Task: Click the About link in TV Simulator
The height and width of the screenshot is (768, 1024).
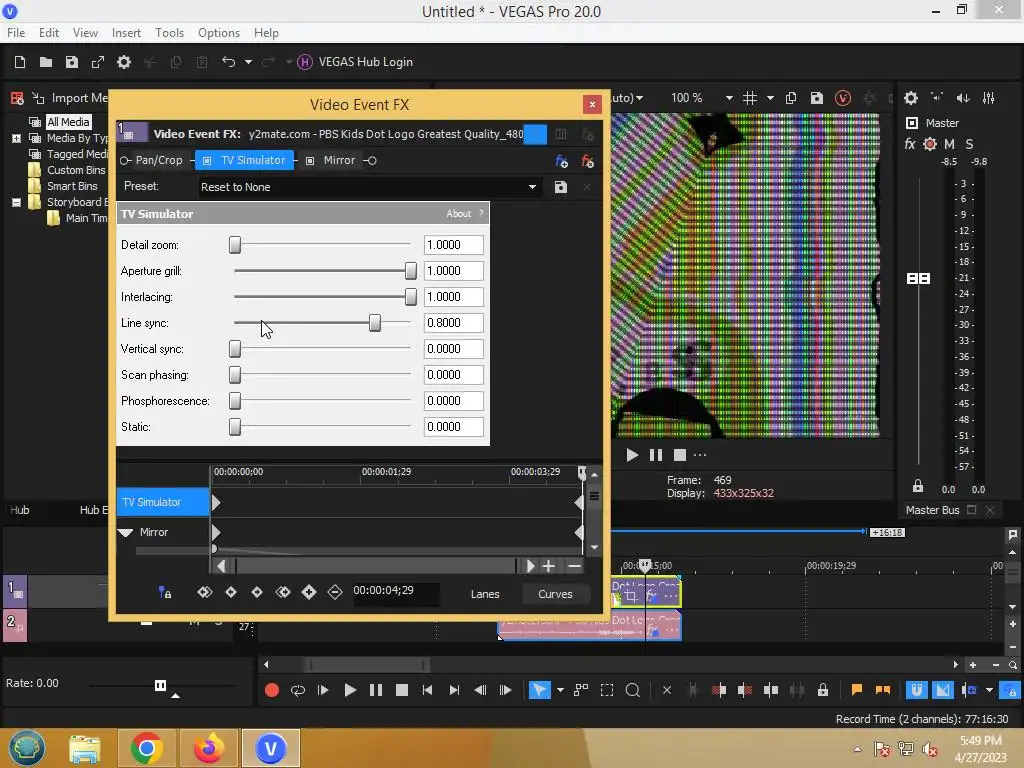Action: [458, 214]
